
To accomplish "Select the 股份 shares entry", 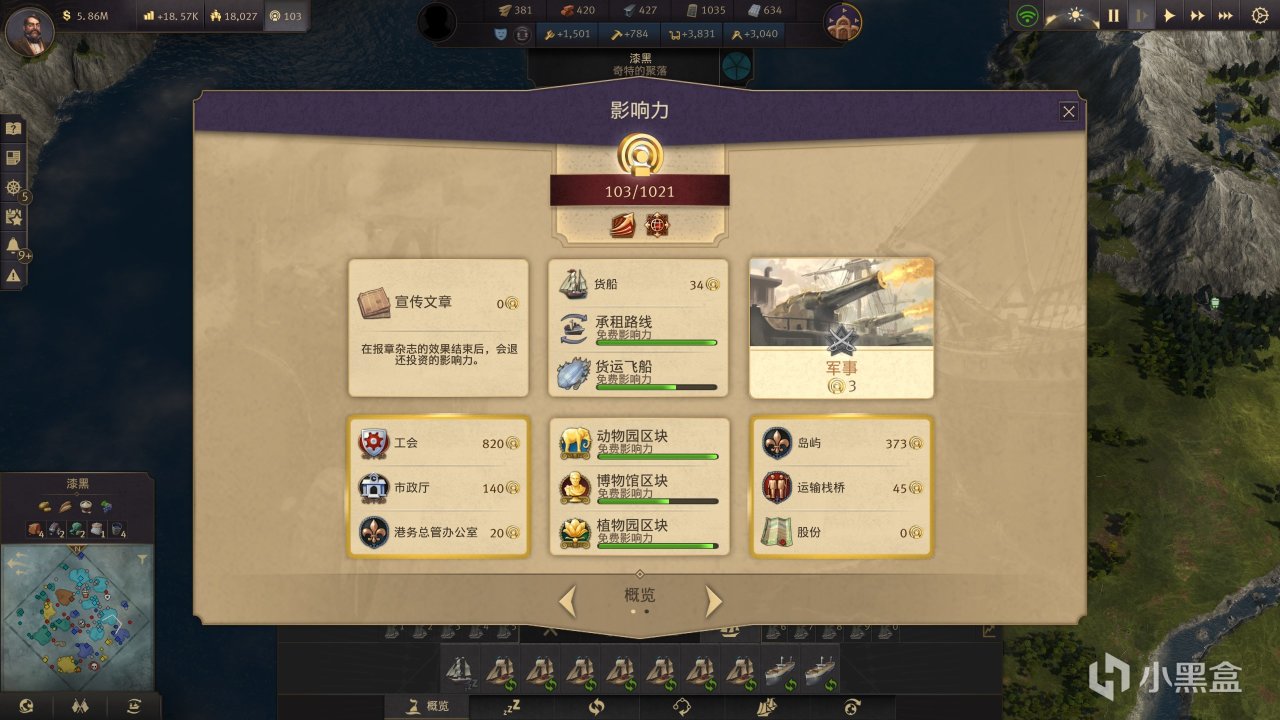I will tap(841, 532).
